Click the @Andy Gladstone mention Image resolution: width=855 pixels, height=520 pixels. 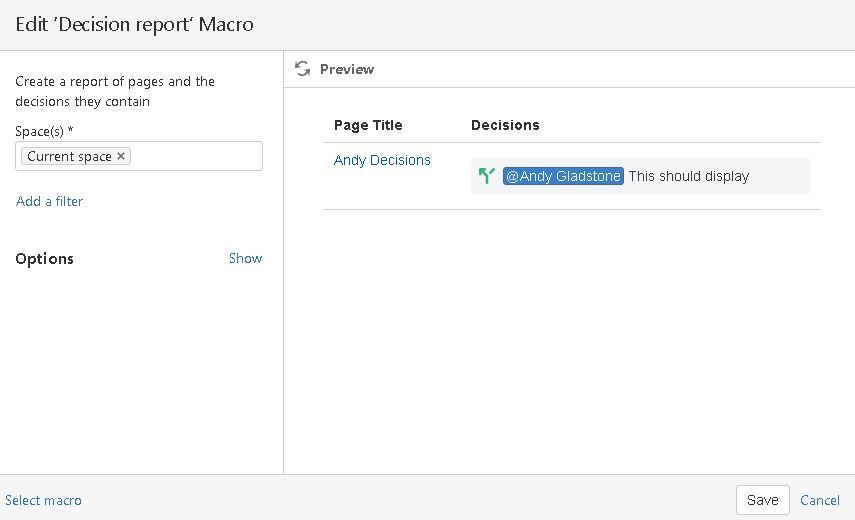pos(563,176)
